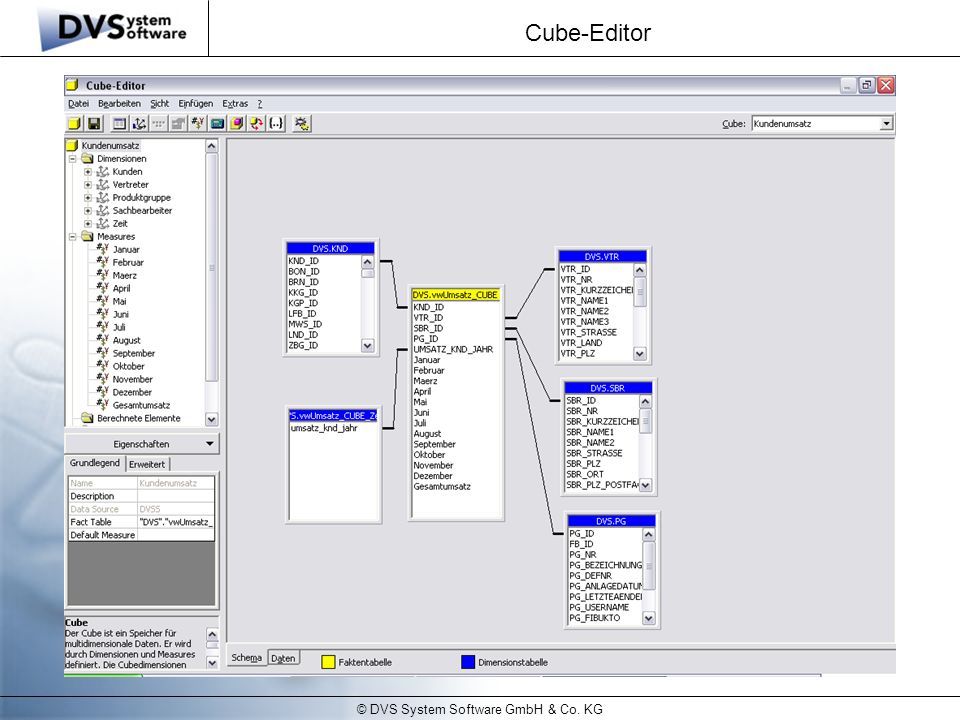Click the measure icon beside August in tree
Viewport: 960px width, 720px height.
point(103,340)
